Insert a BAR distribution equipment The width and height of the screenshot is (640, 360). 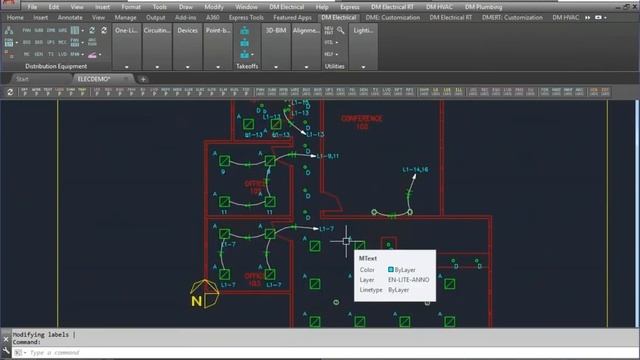click(39, 42)
